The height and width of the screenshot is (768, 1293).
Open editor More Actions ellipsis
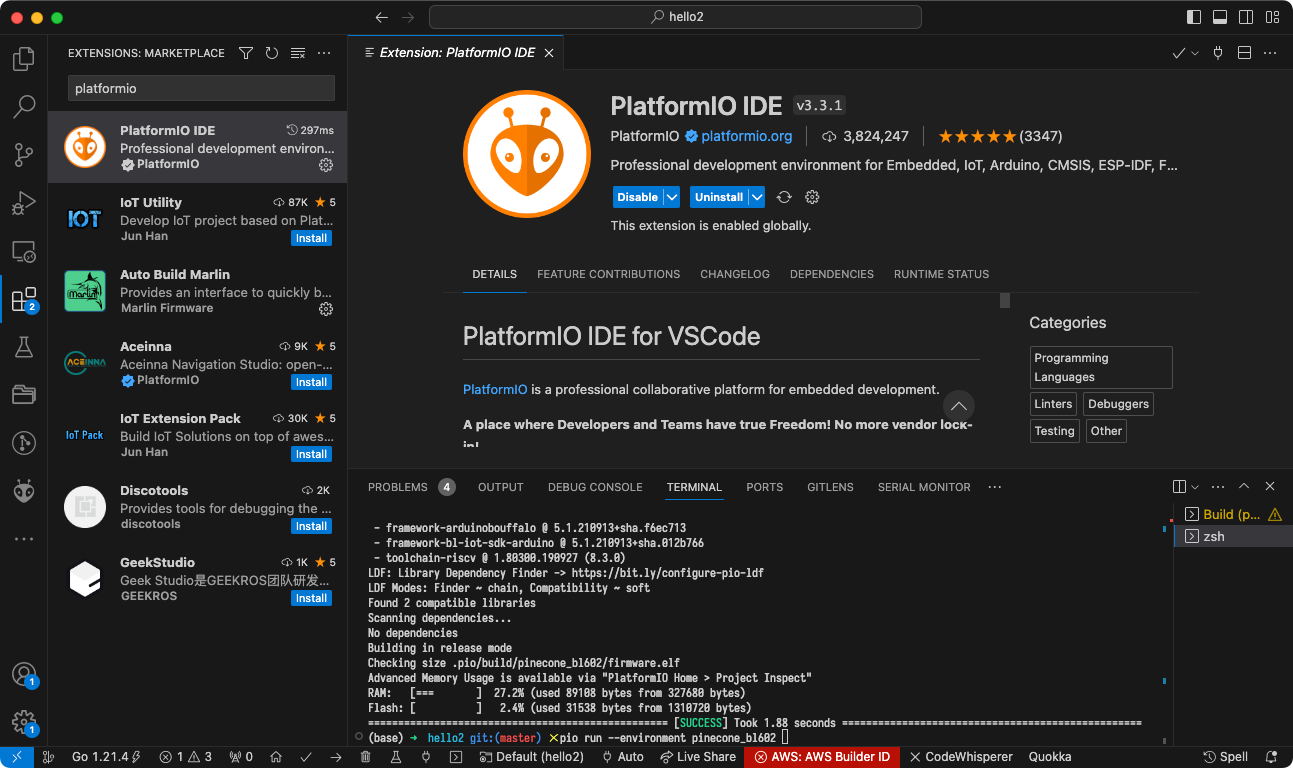coord(1271,53)
